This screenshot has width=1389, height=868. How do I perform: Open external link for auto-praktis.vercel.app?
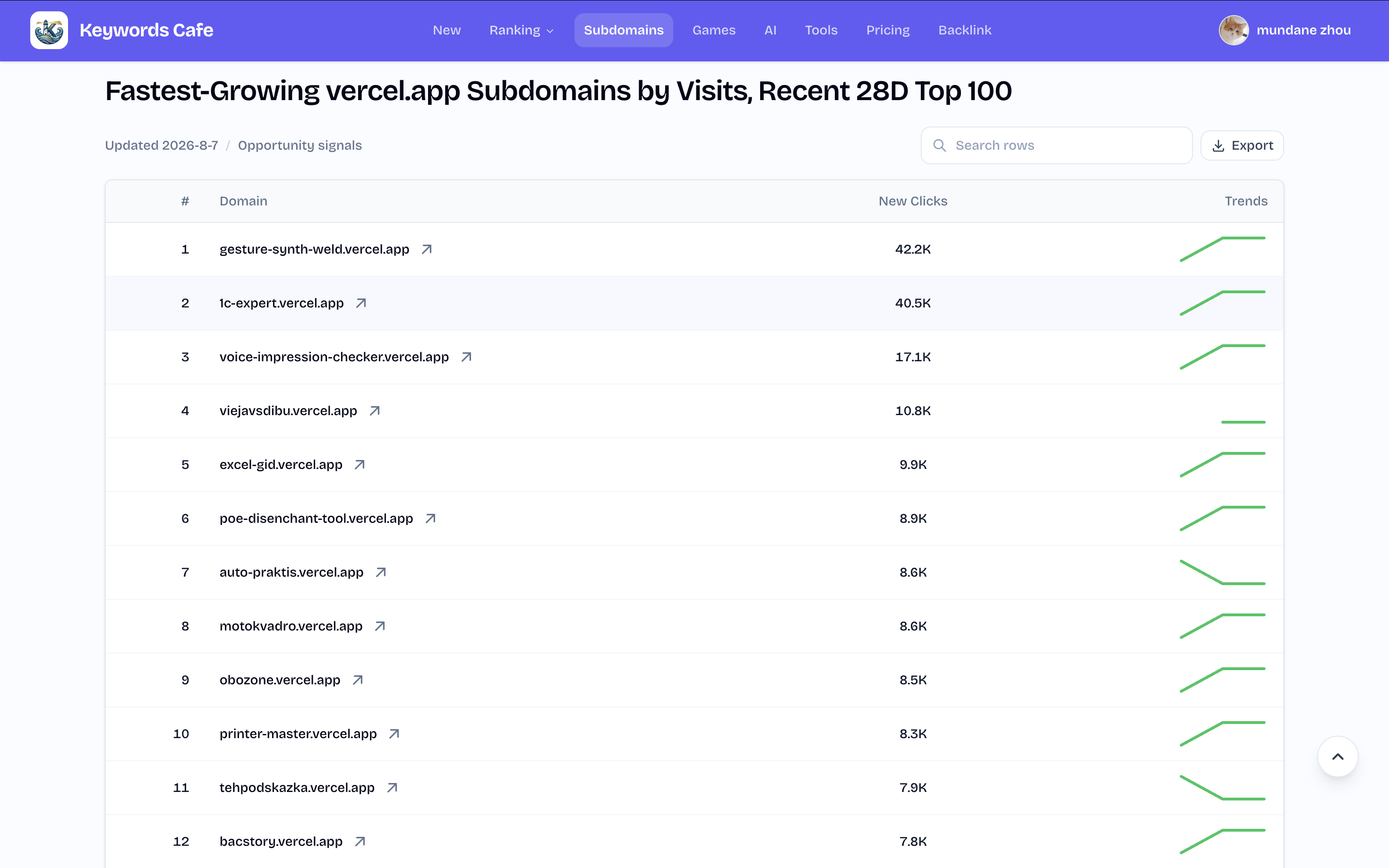pyautogui.click(x=381, y=572)
